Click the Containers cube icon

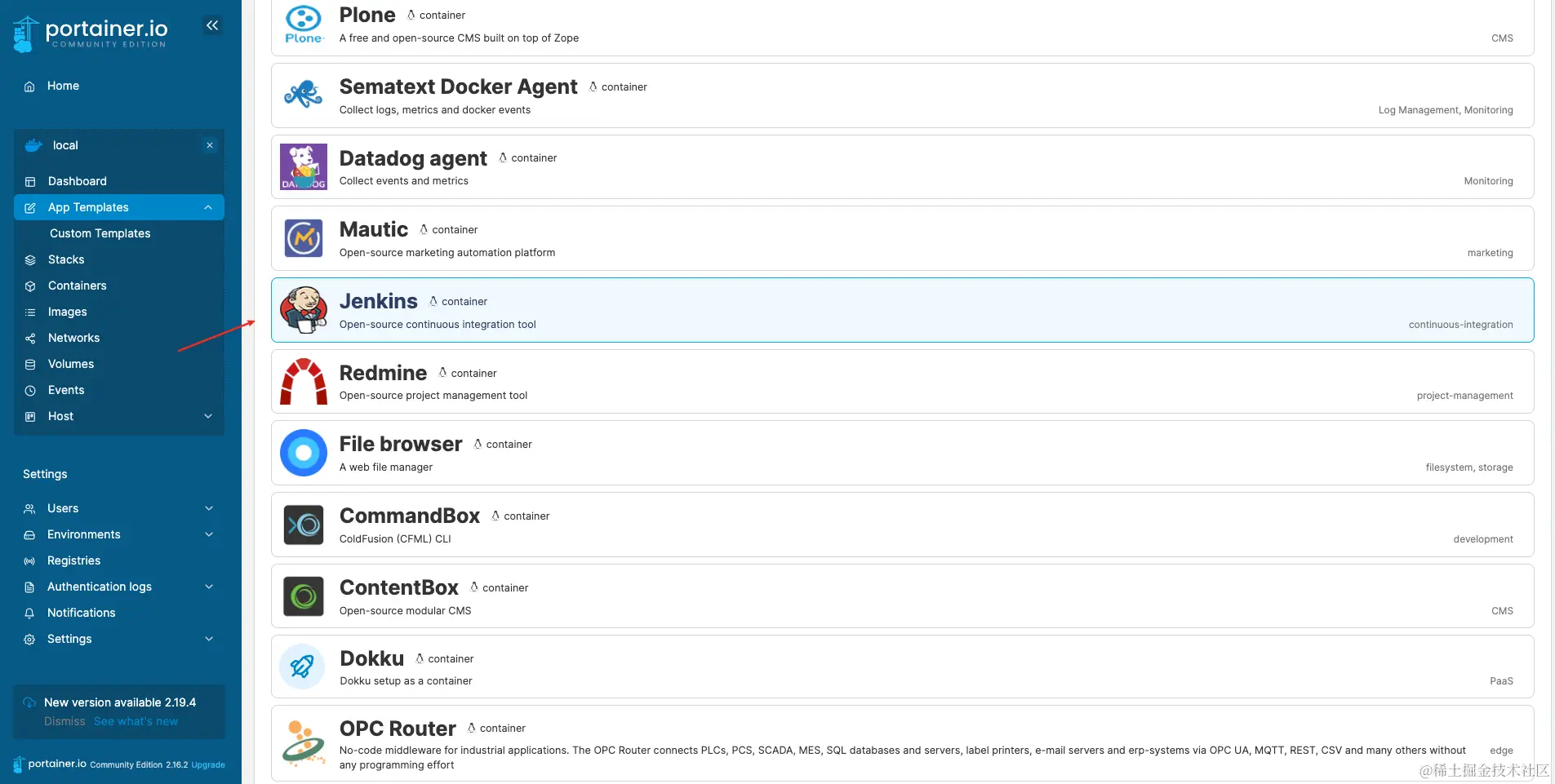30,286
